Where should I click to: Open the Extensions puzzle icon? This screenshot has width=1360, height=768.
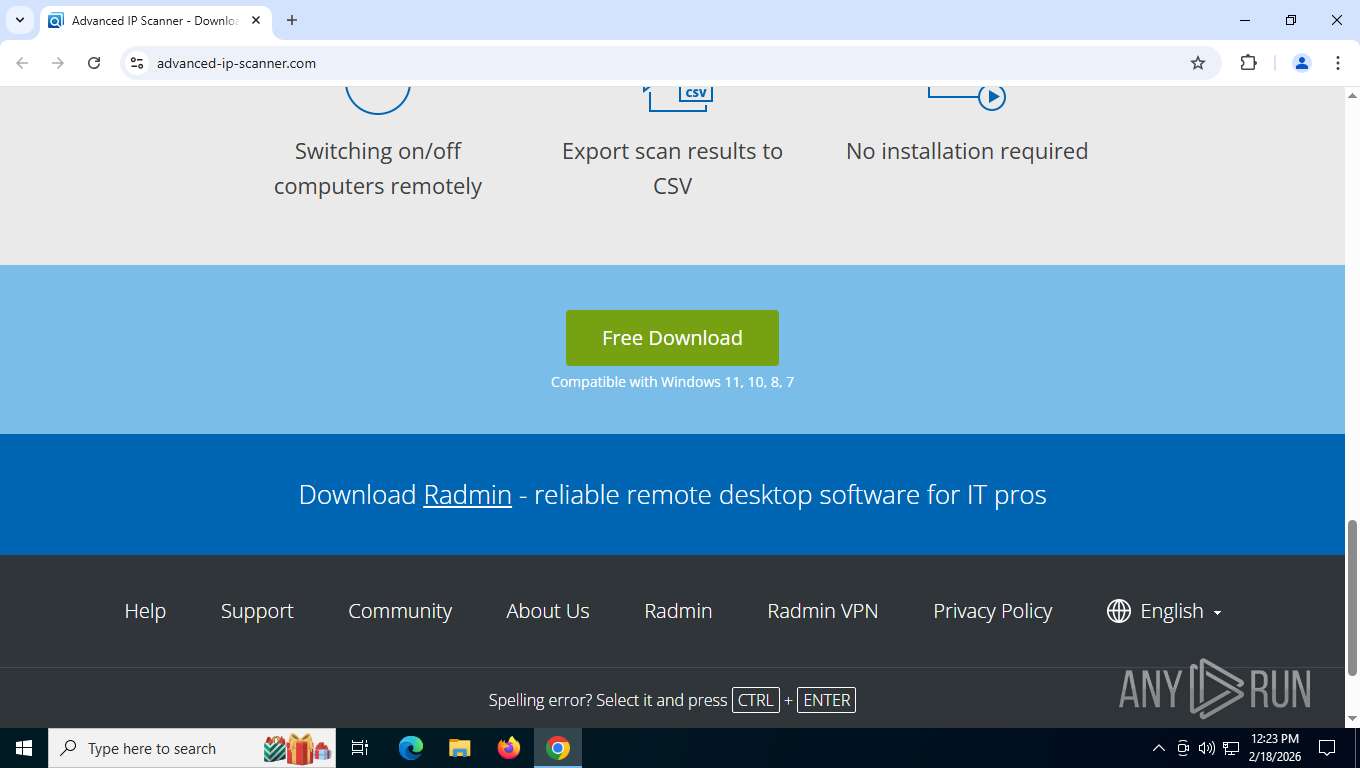tap(1248, 63)
